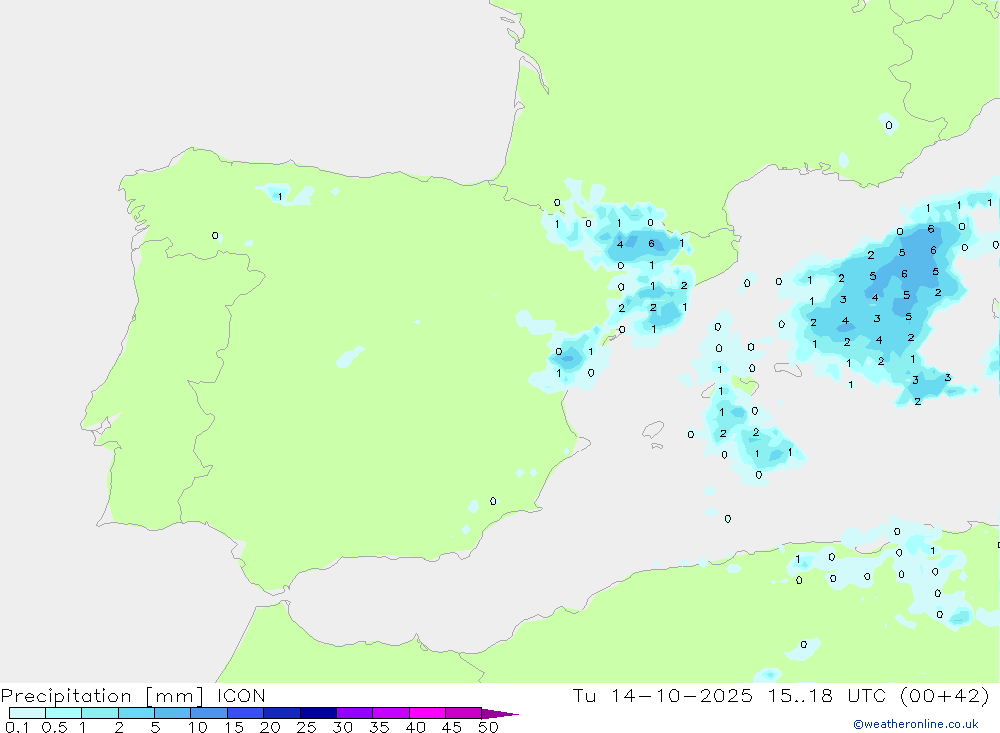The width and height of the screenshot is (1000, 733).
Task: Click the legend label "20"
Action: (x=270, y=727)
